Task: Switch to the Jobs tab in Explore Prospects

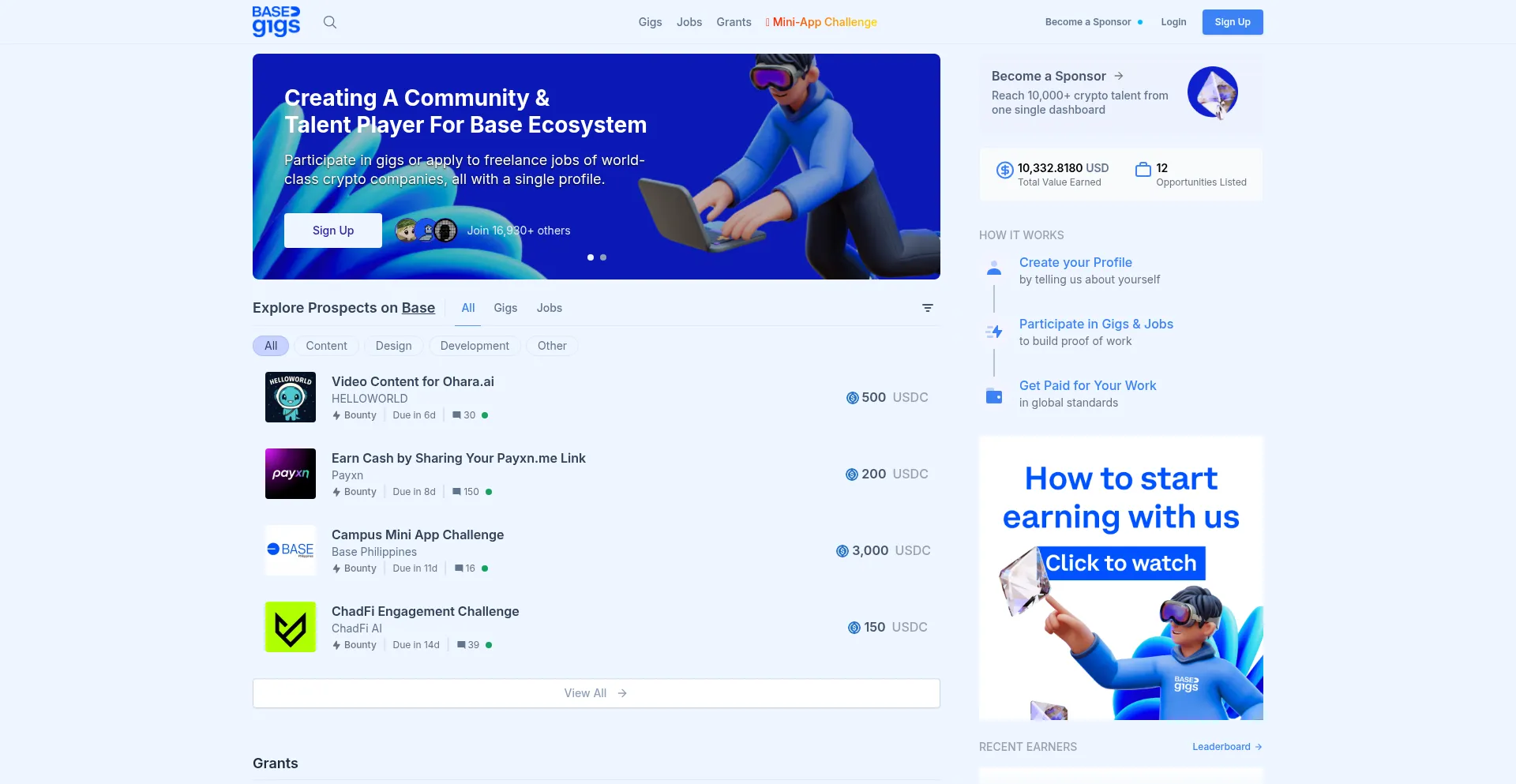Action: click(550, 308)
